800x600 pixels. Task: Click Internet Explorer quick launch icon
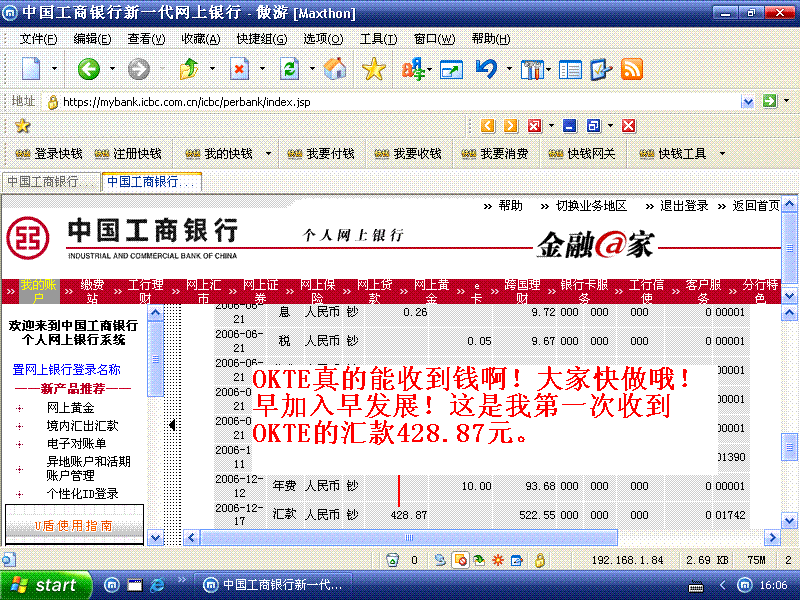158,585
